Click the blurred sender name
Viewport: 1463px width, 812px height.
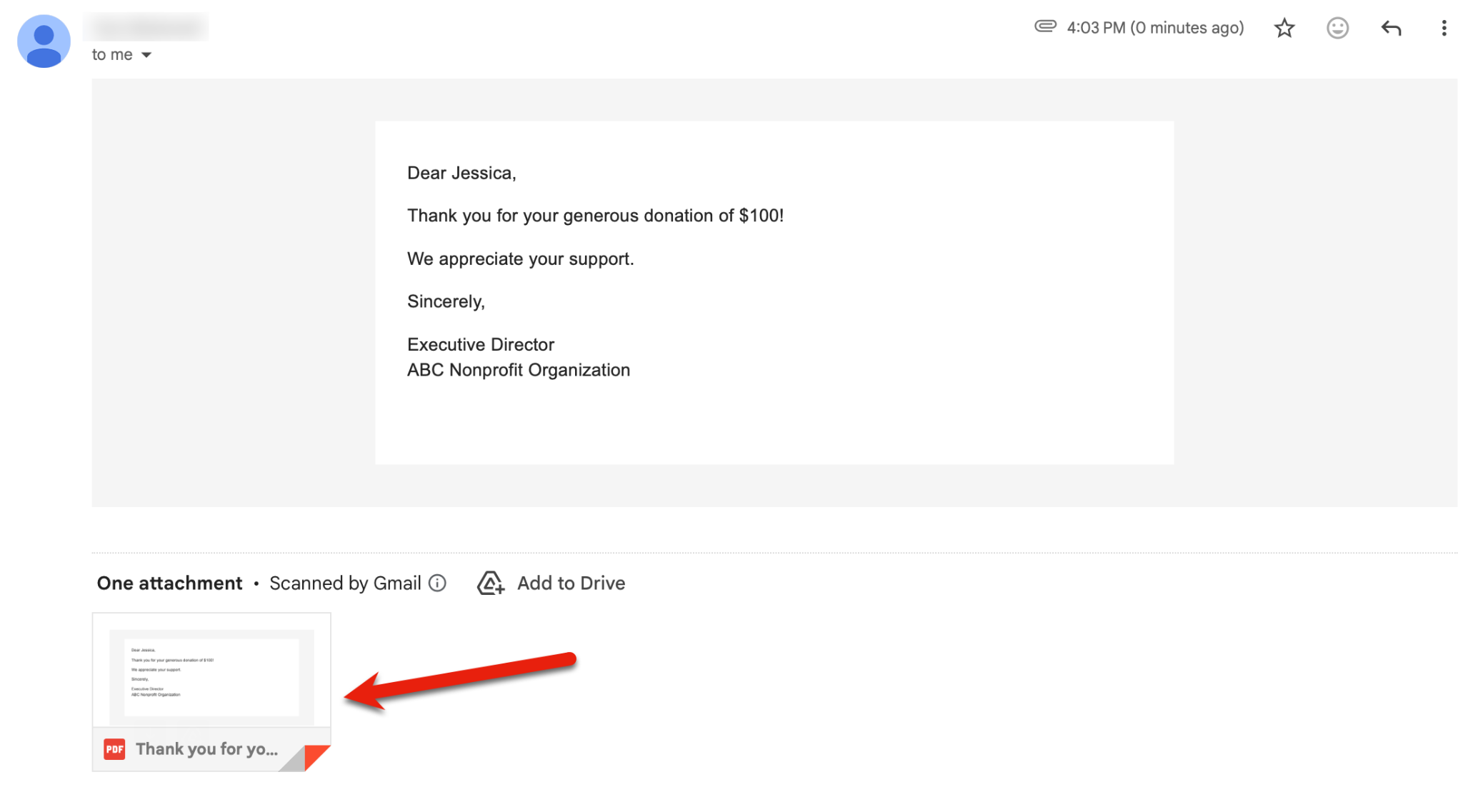coord(146,27)
